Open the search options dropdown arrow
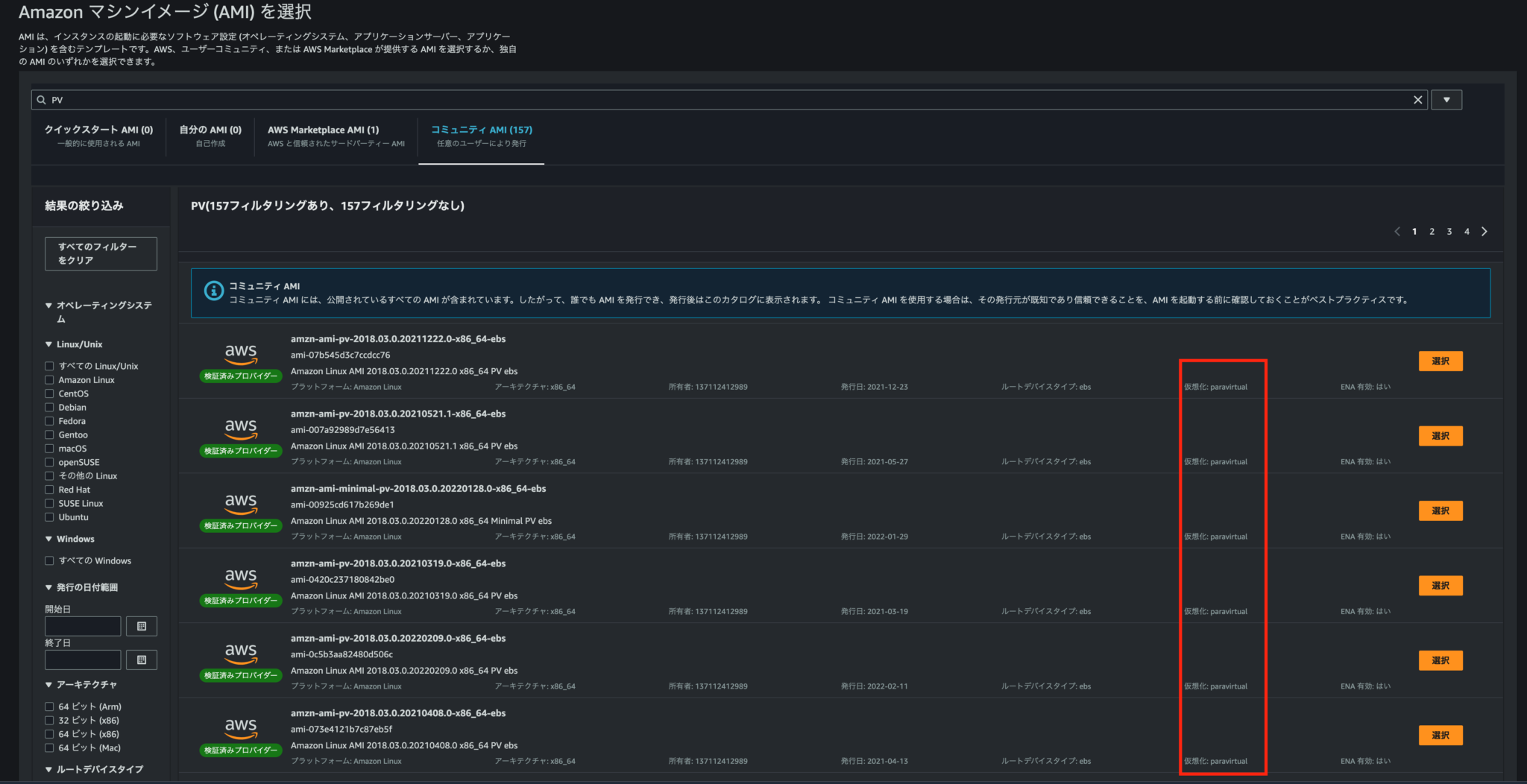 pos(1445,99)
